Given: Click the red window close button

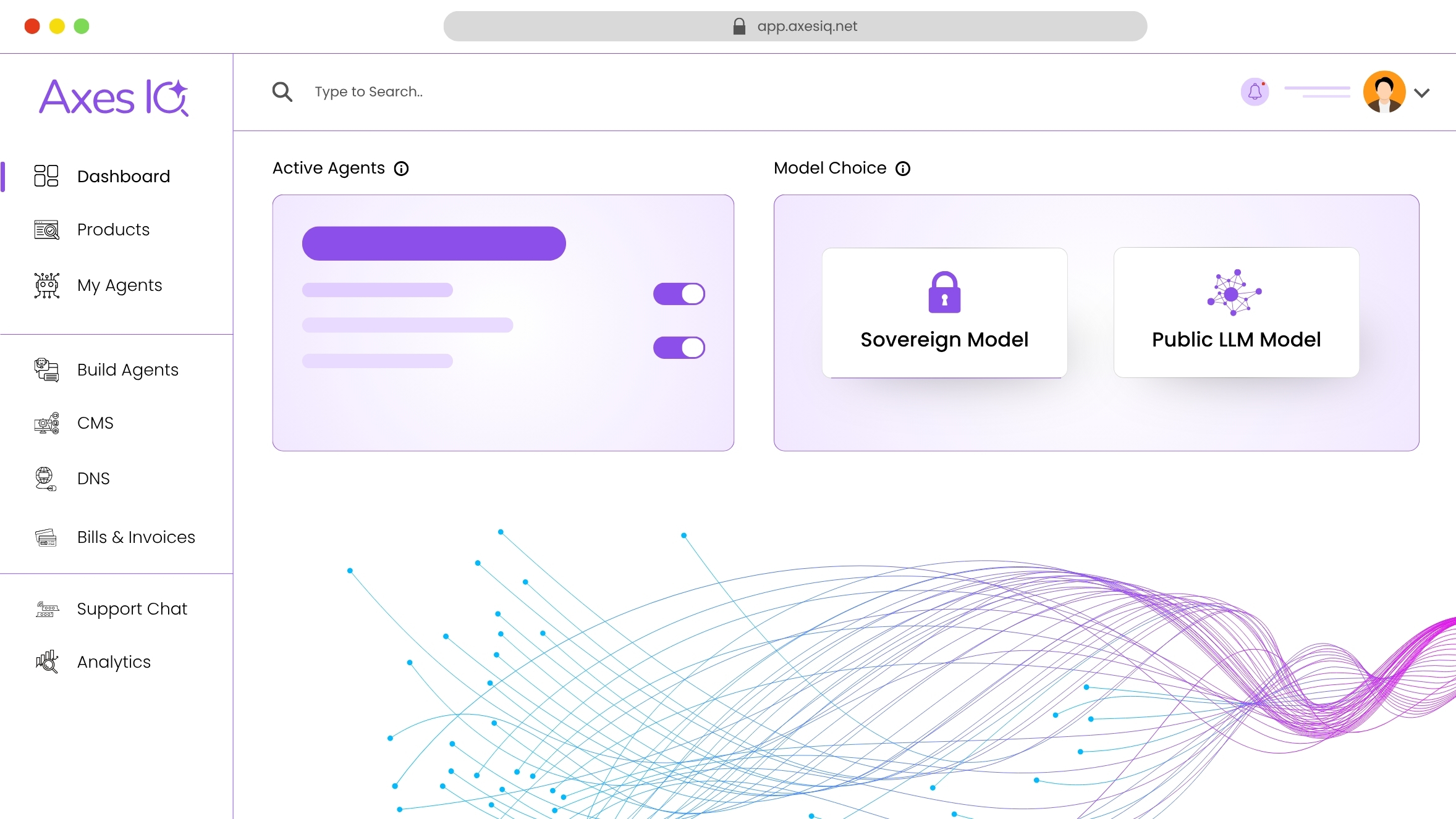Looking at the screenshot, I should (x=32, y=26).
